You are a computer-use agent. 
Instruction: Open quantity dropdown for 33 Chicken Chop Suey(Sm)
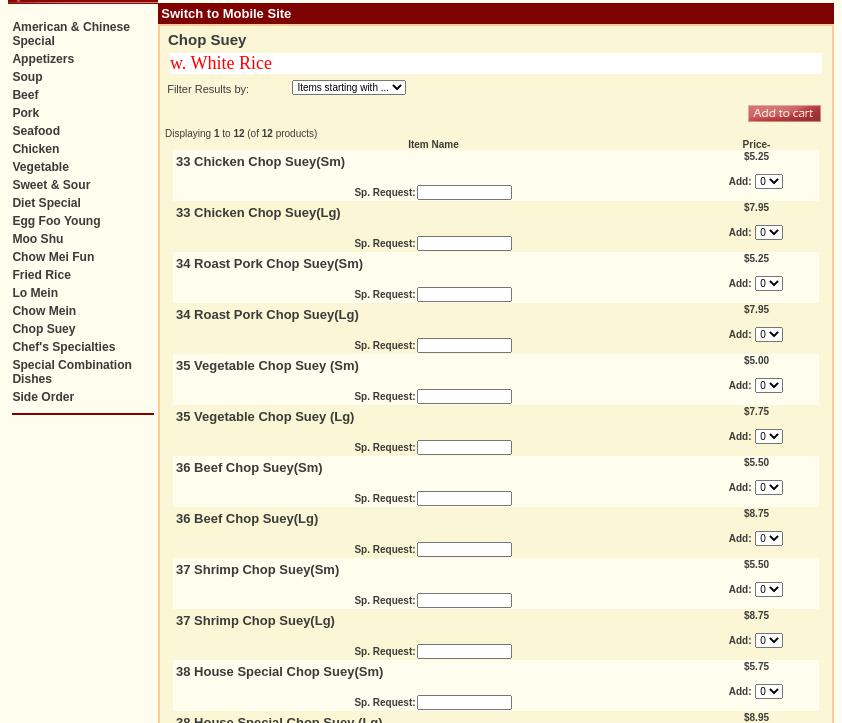point(768,182)
